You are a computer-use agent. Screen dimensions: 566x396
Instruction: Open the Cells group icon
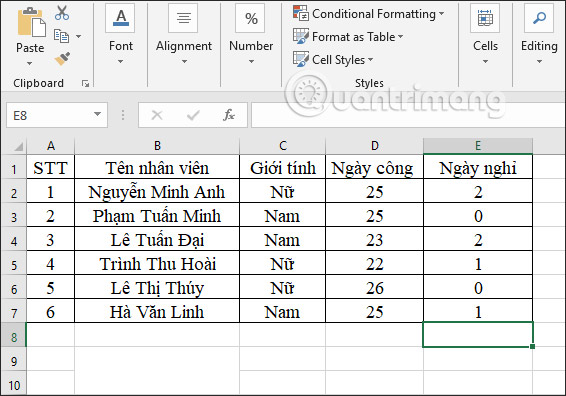485,18
